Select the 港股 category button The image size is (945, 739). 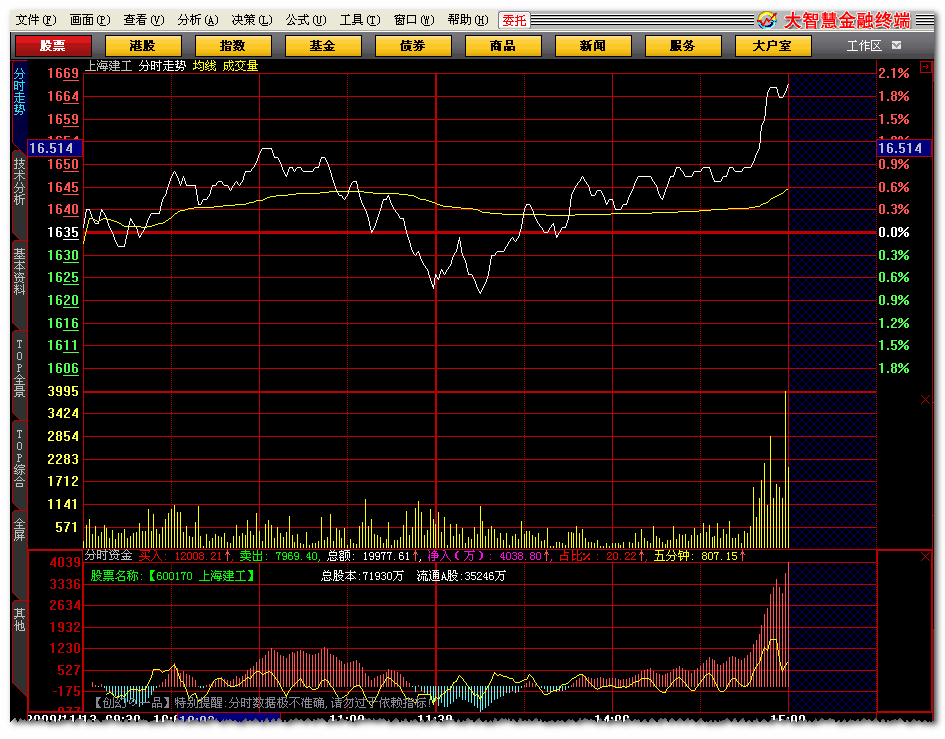143,46
